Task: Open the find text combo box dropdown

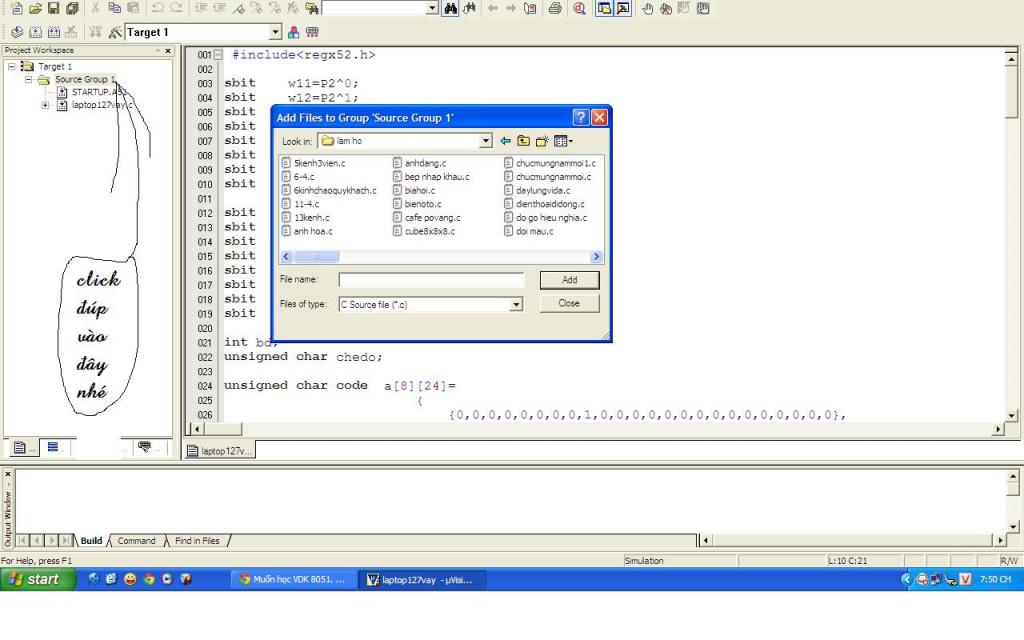Action: point(432,8)
